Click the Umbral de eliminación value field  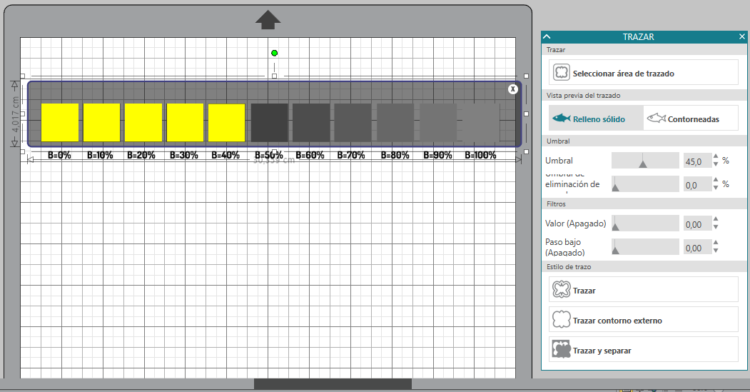[697, 185]
